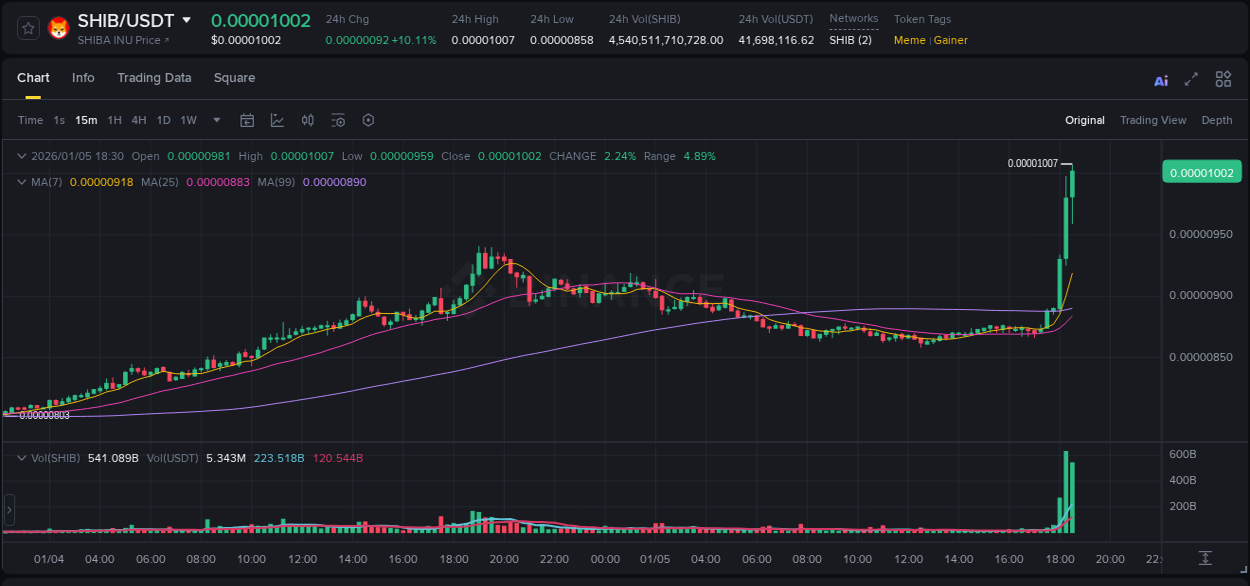Switch to the Depth view

tap(1217, 120)
